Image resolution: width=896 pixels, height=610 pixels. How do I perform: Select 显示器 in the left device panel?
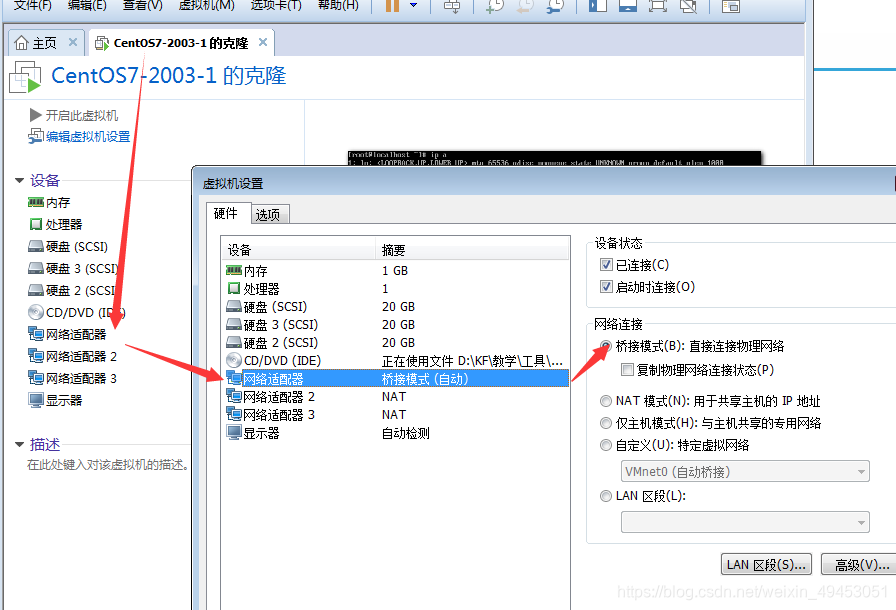[x=55, y=400]
